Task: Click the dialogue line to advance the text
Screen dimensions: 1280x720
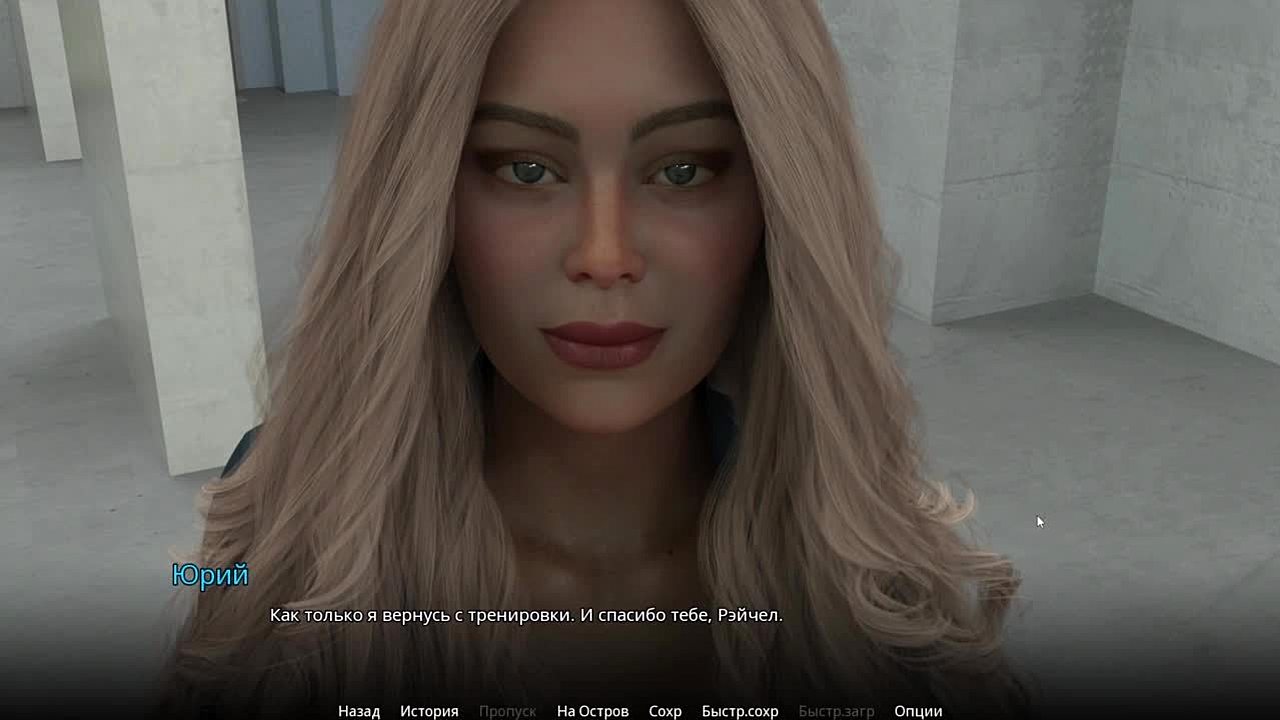Action: [526, 616]
